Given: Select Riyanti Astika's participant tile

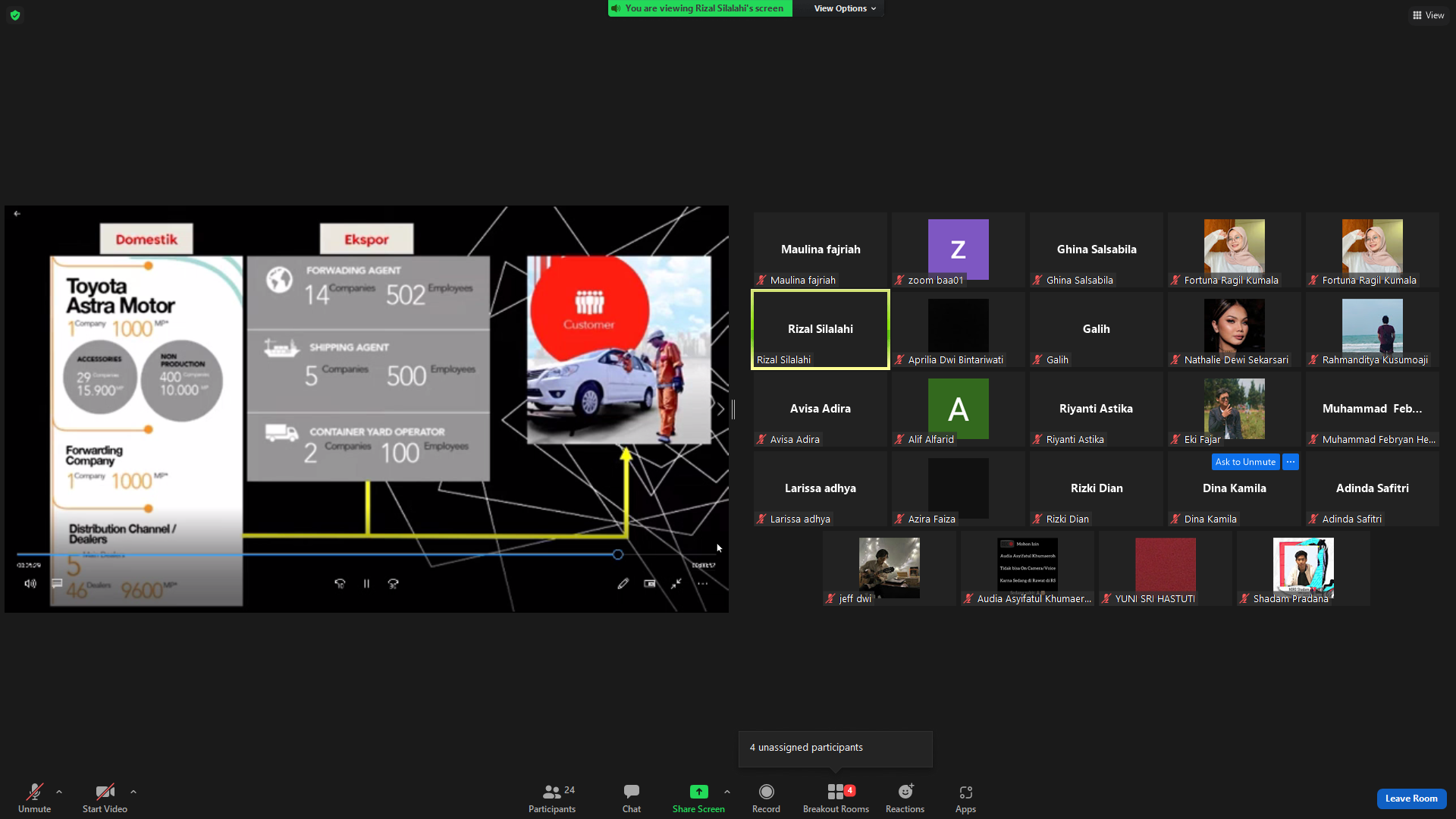Looking at the screenshot, I should coord(1097,409).
